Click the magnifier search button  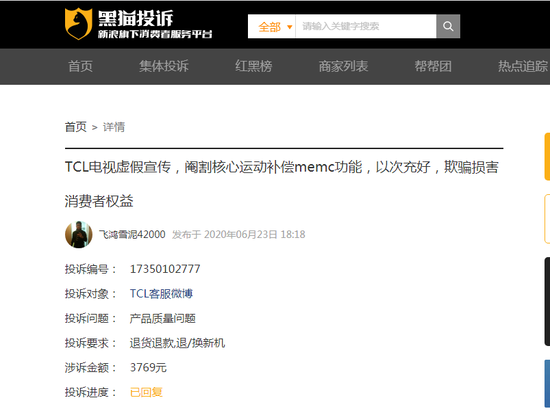448,26
